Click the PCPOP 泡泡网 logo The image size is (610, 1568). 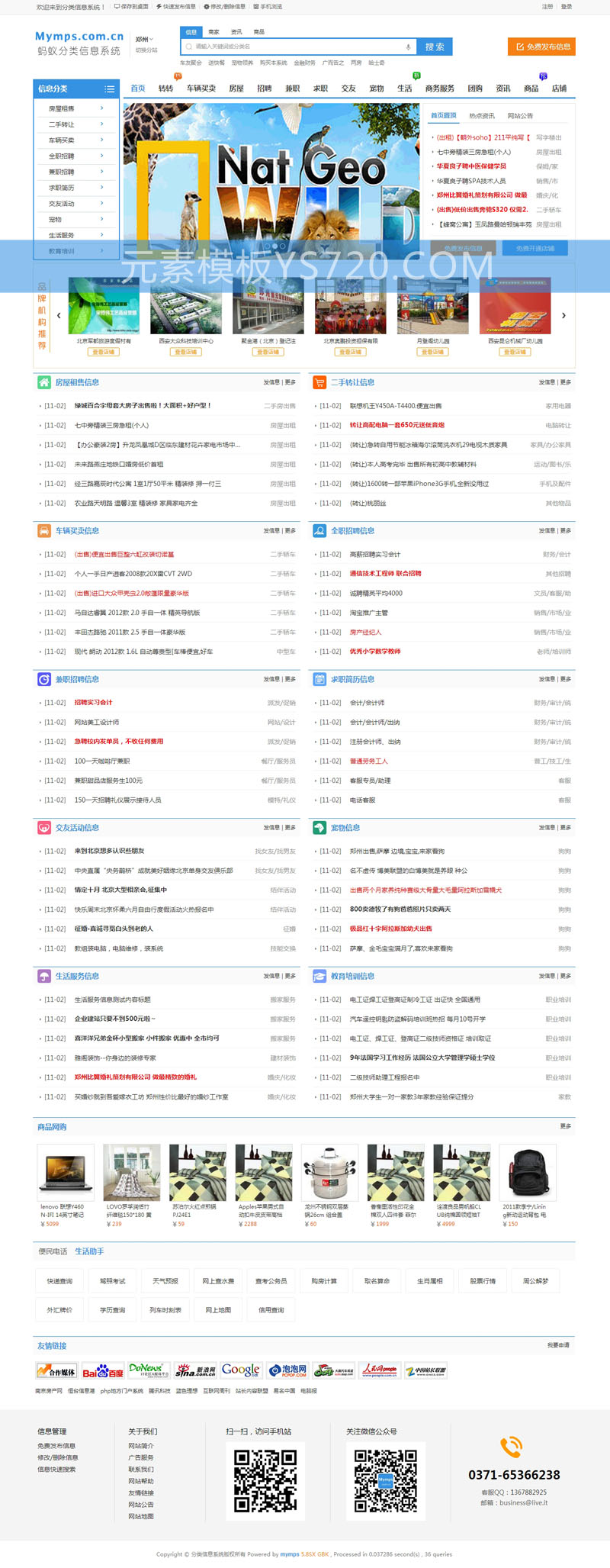pos(287,1371)
